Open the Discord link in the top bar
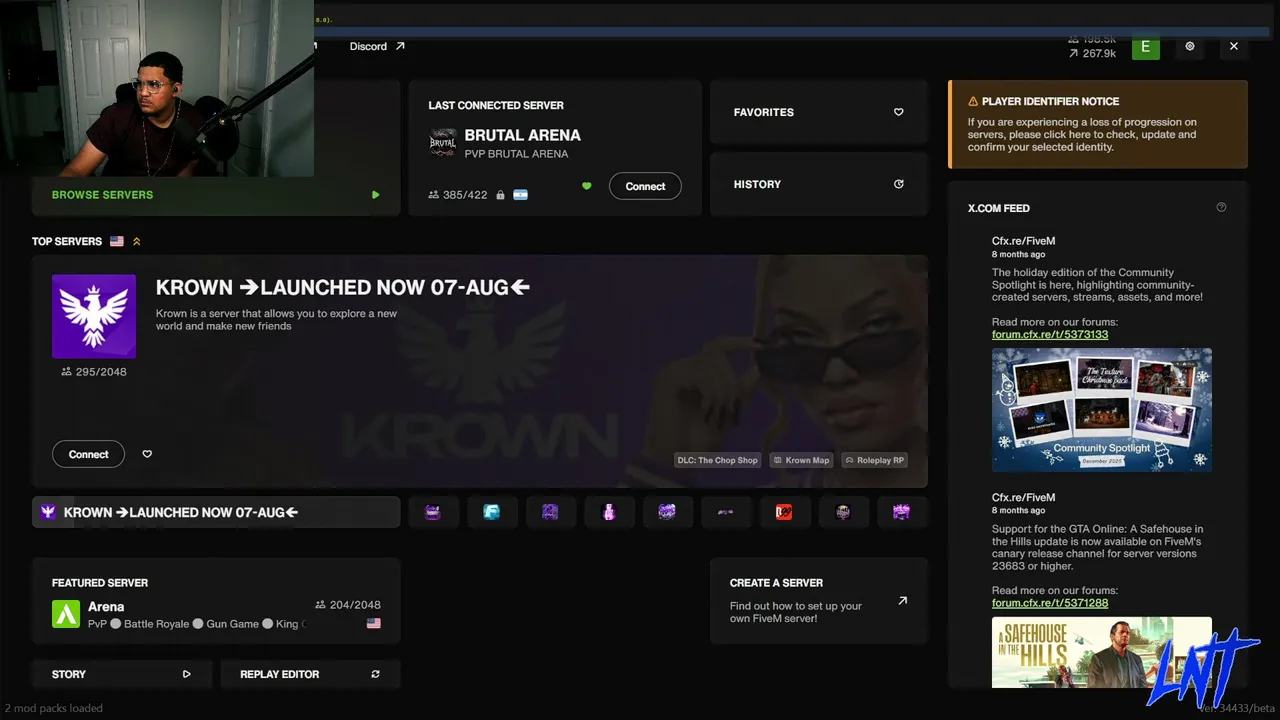This screenshot has width=1280, height=720. [x=377, y=46]
